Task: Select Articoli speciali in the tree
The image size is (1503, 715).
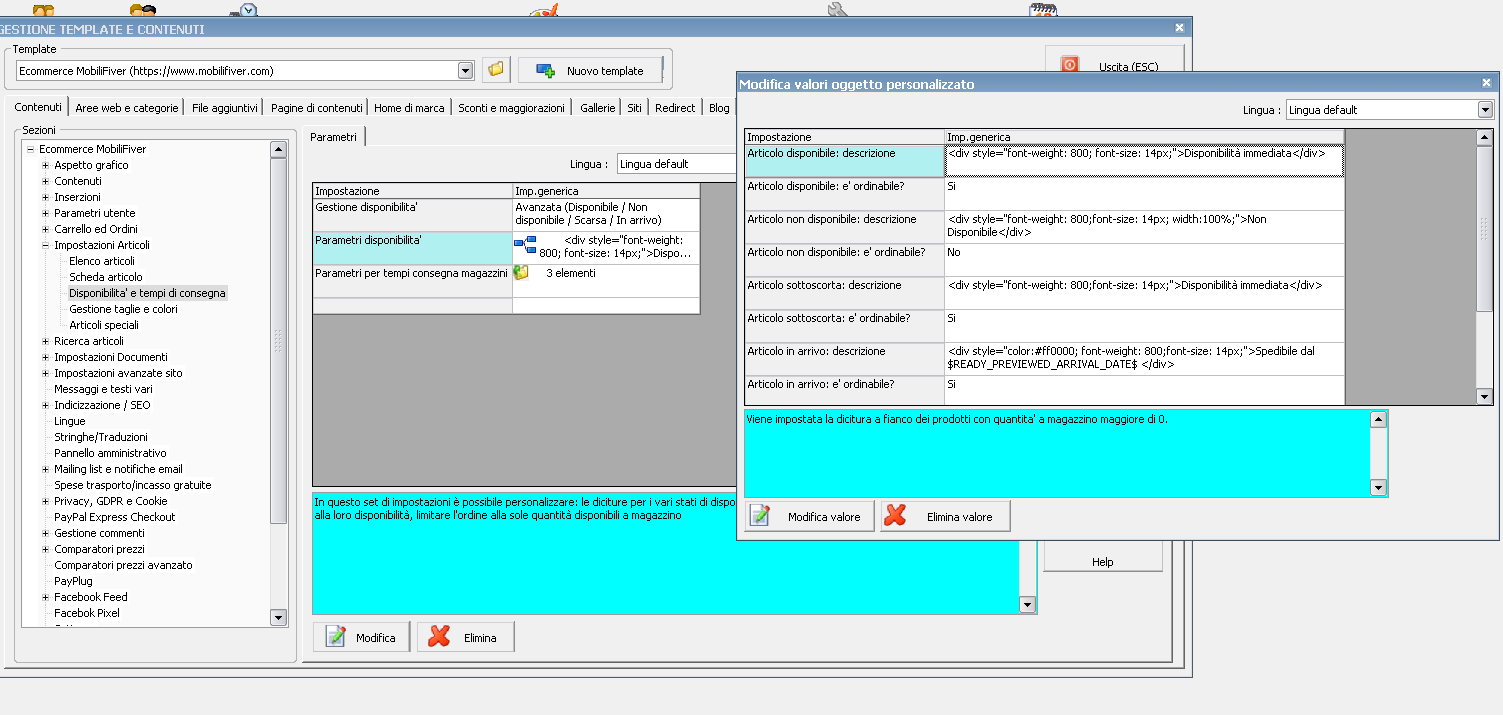Action: tap(104, 325)
